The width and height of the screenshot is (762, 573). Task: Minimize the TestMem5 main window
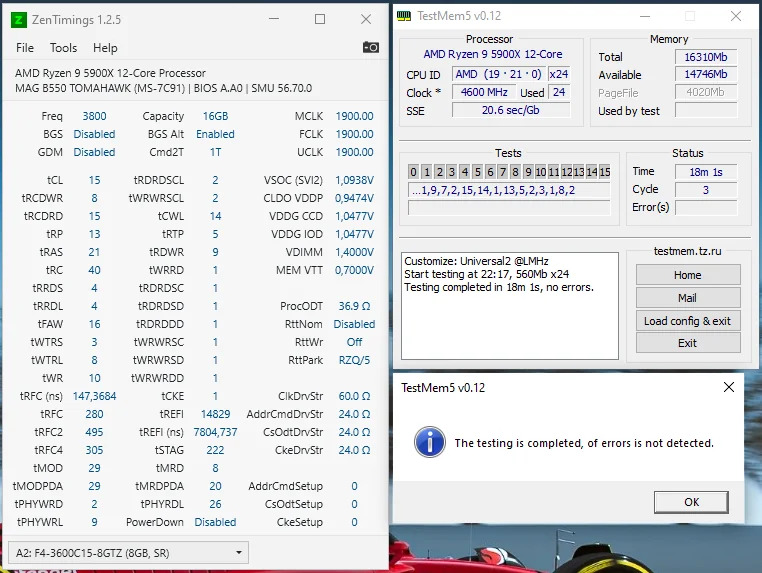click(645, 16)
